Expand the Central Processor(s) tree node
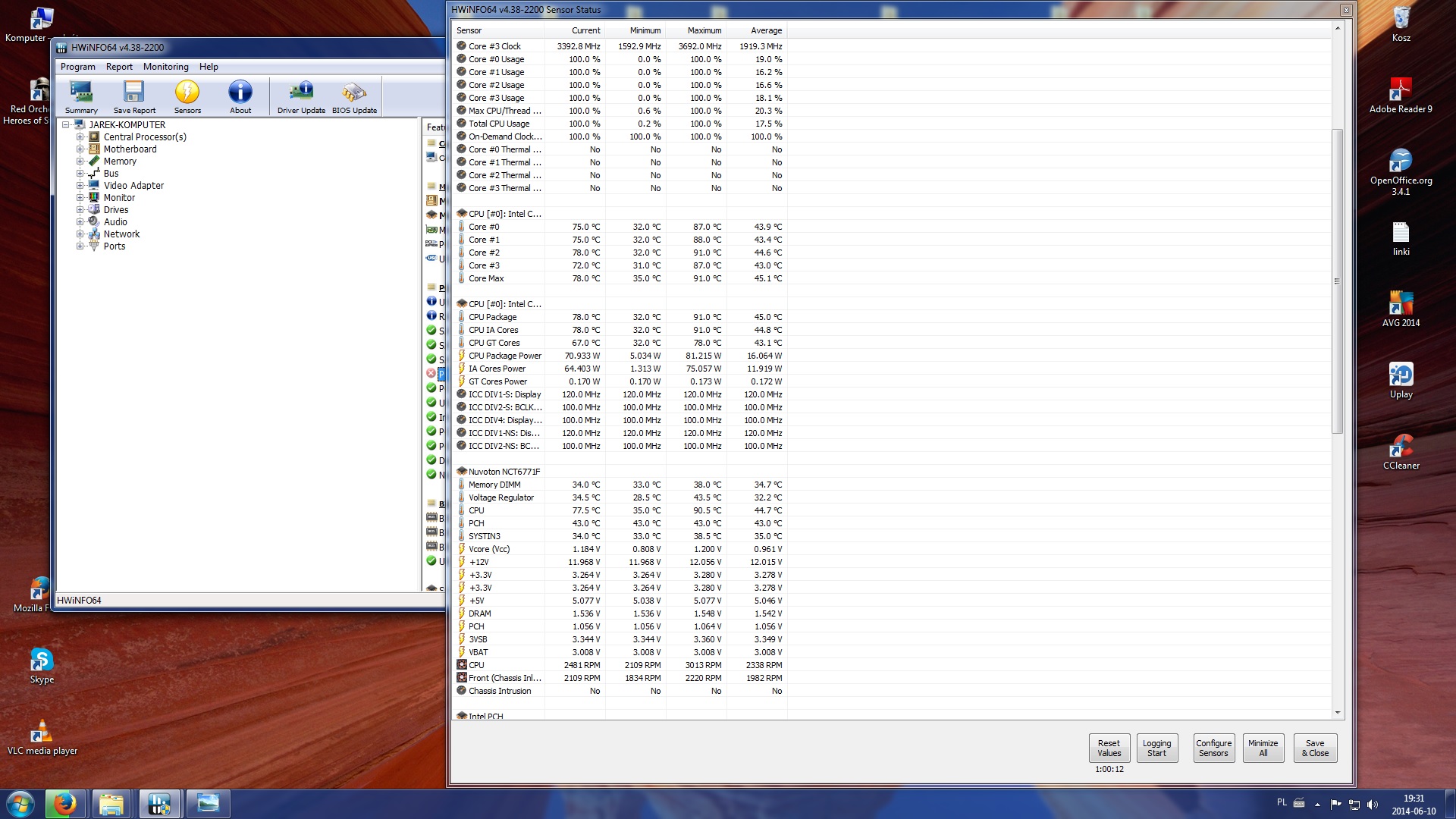 click(80, 137)
